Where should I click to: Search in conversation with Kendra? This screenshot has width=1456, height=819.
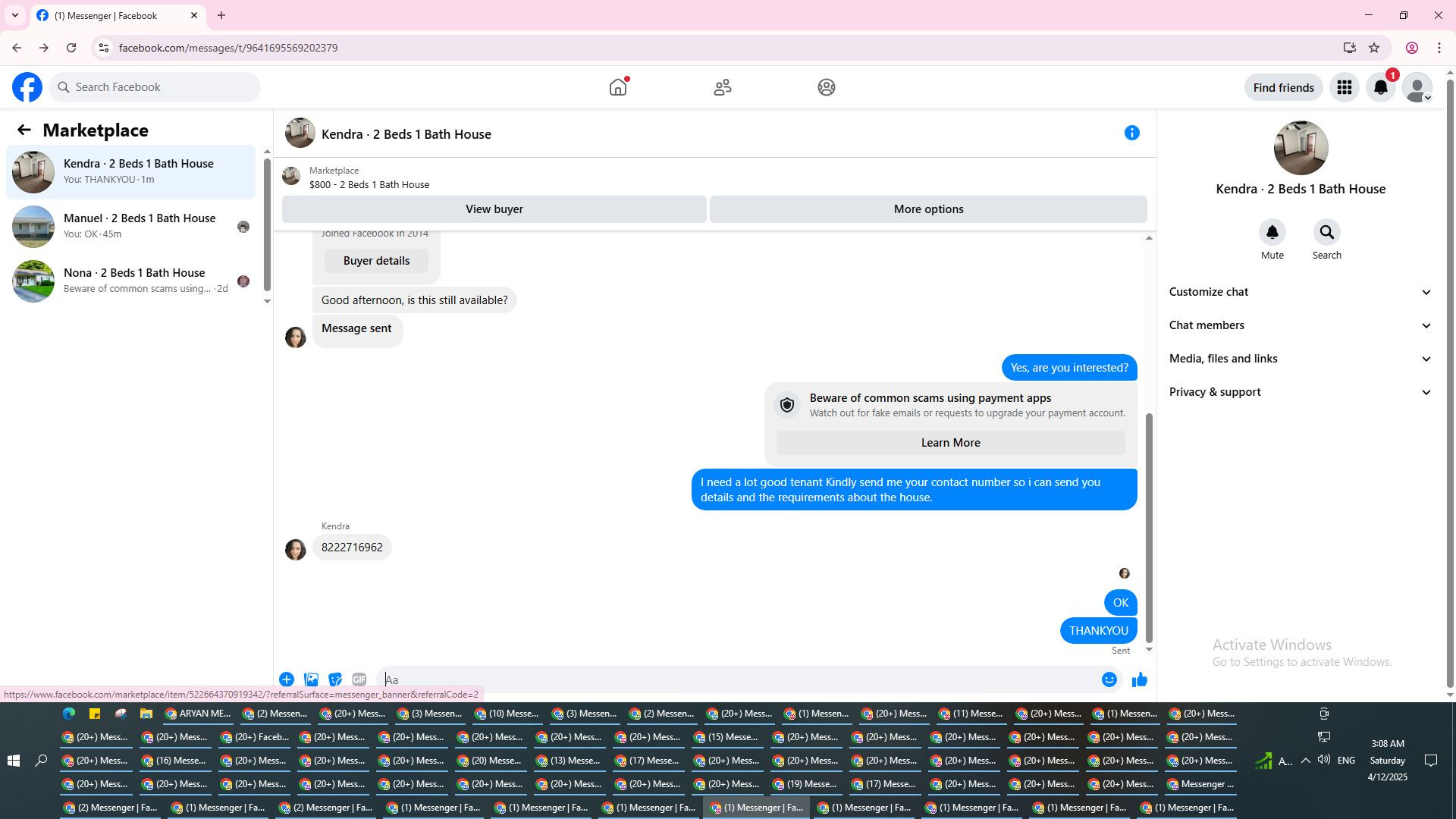coord(1327,232)
